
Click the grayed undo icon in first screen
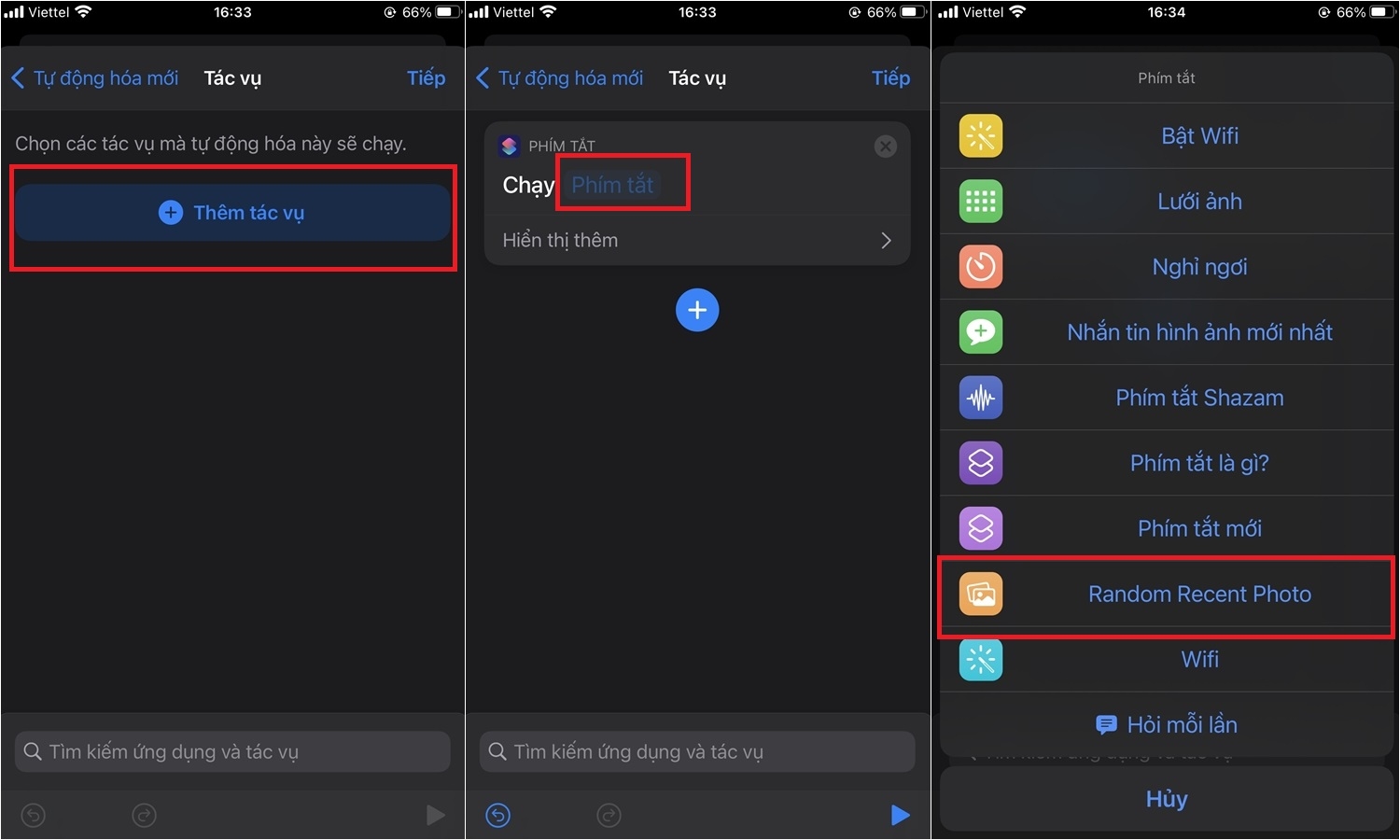coord(34,816)
